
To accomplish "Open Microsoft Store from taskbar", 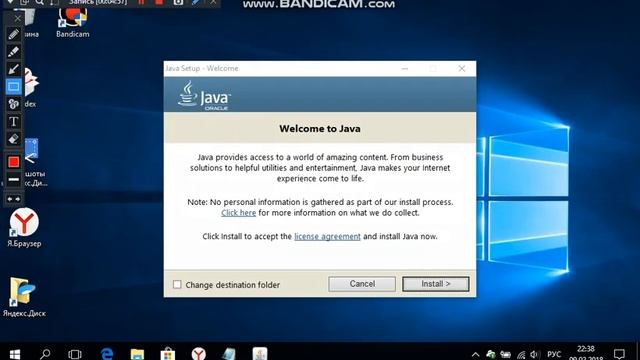I will [x=168, y=353].
